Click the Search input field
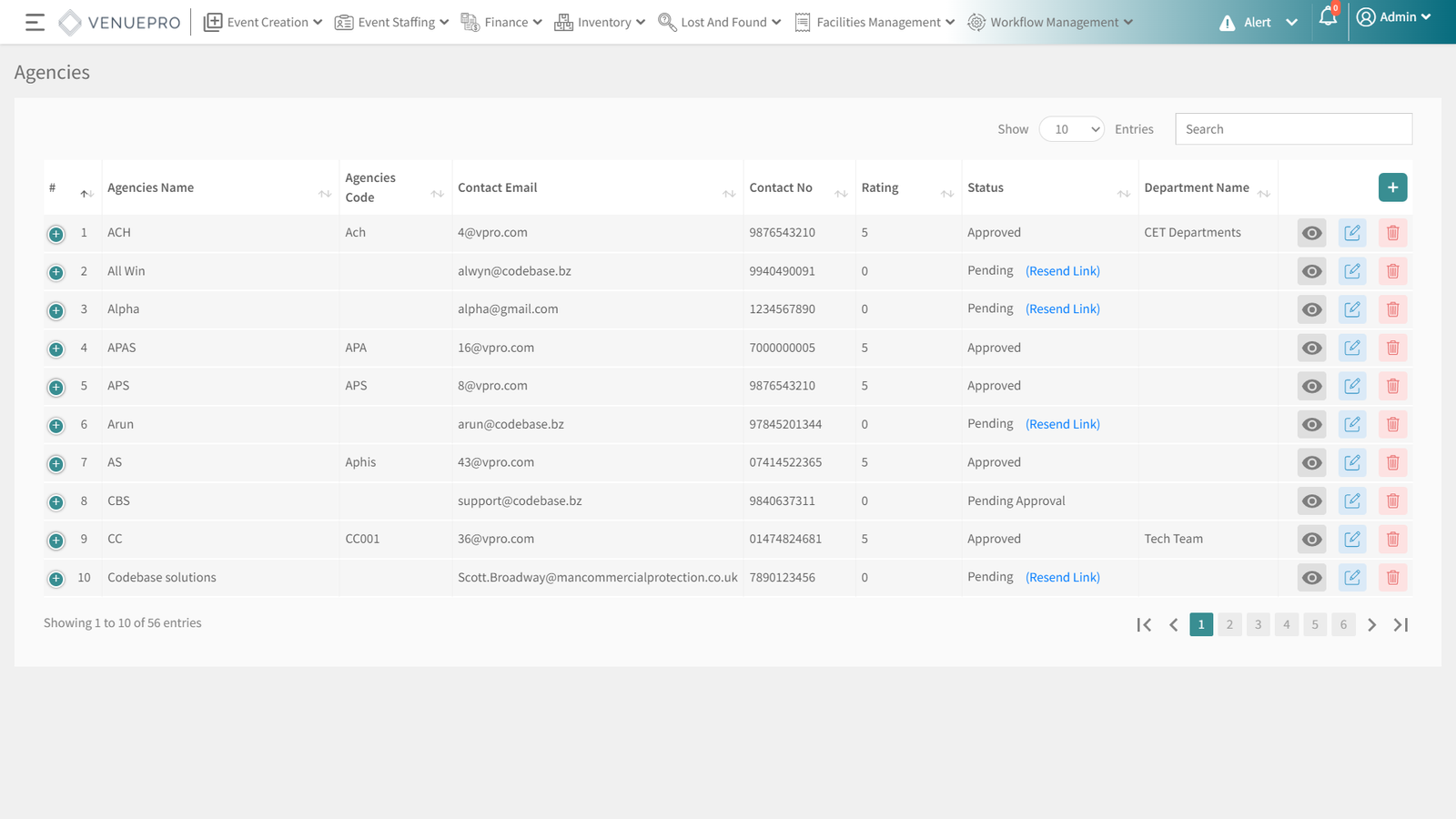 click(1293, 129)
